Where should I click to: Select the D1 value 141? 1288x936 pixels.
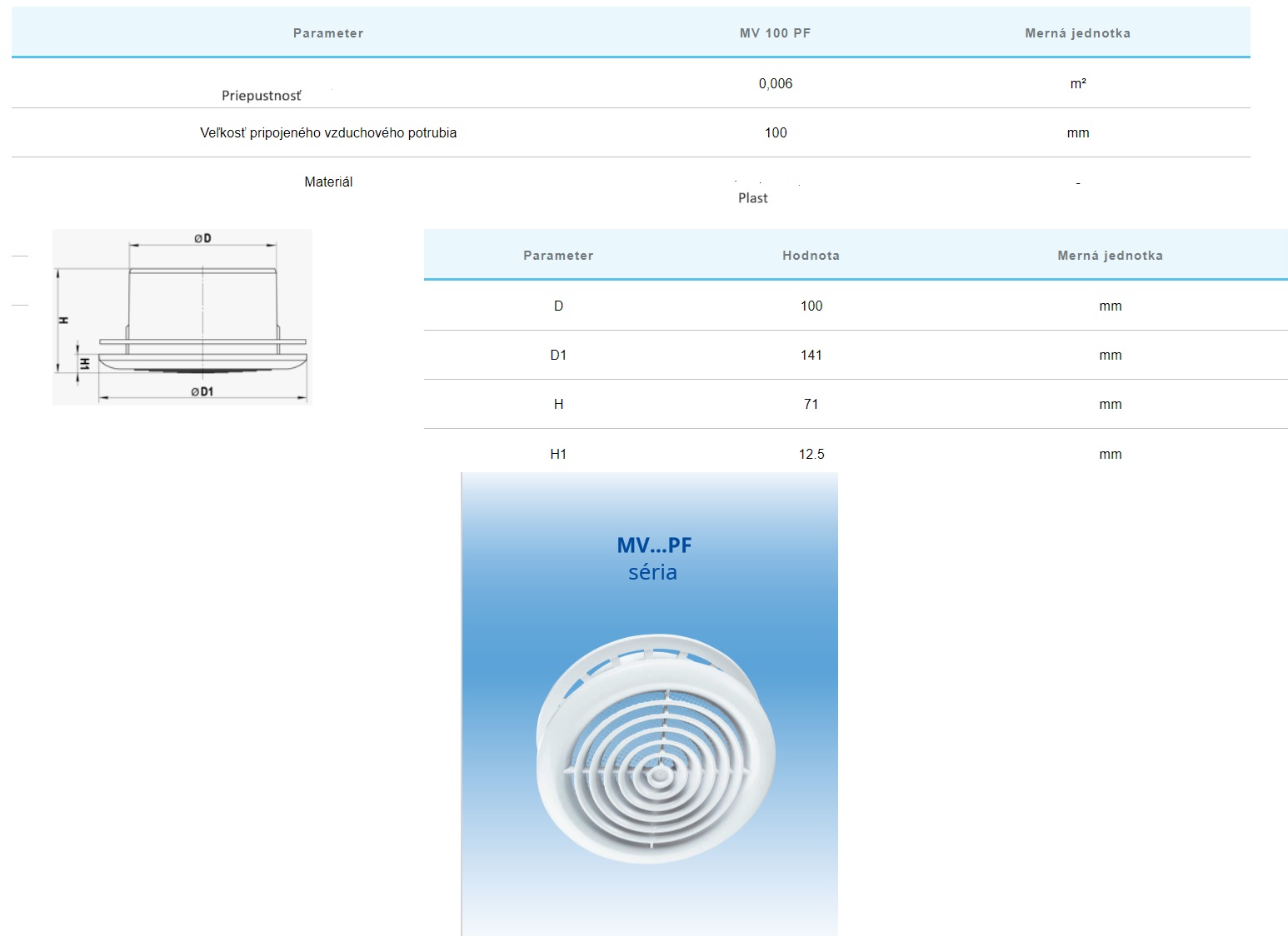click(x=811, y=355)
